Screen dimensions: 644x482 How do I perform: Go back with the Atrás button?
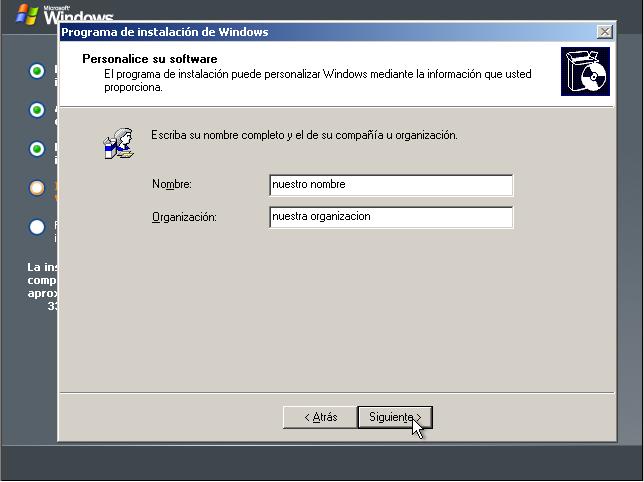pyautogui.click(x=320, y=417)
